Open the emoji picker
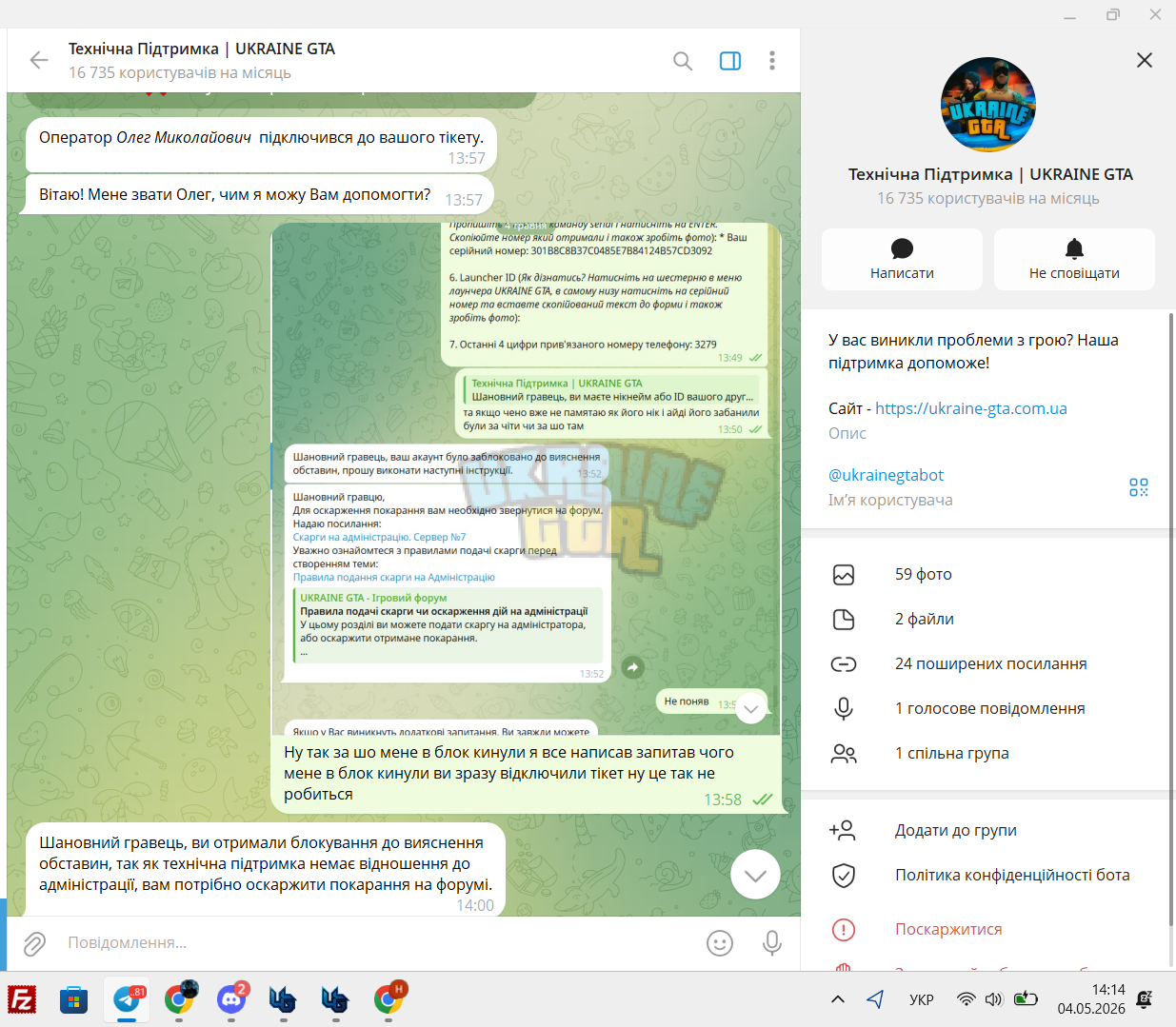Image resolution: width=1176 pixels, height=1027 pixels. coord(720,943)
